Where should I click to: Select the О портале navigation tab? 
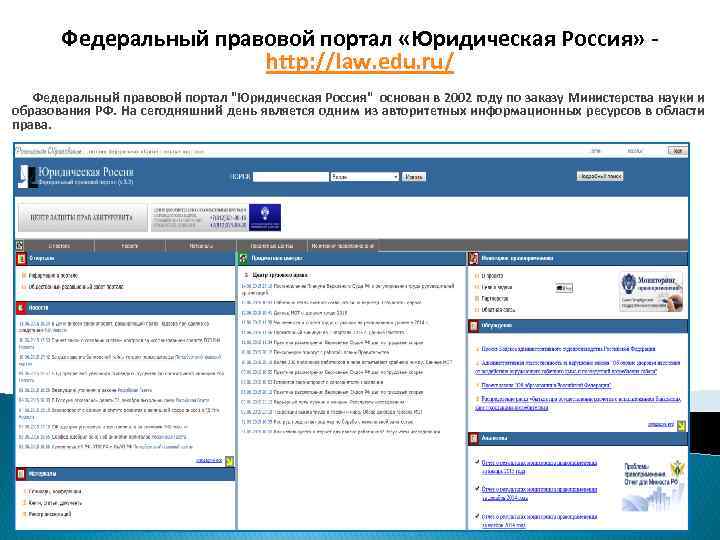59,246
